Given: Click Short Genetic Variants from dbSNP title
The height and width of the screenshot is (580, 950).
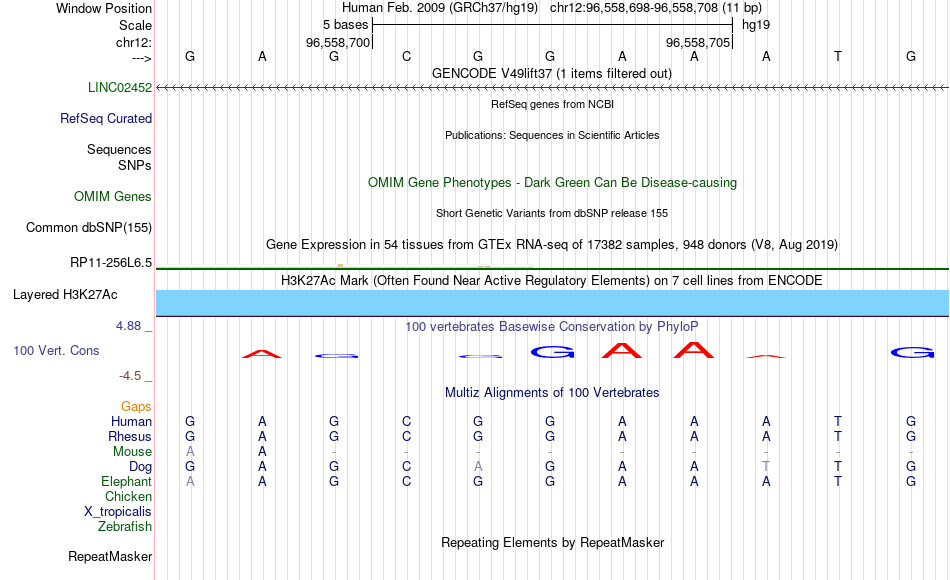Looking at the screenshot, I should pyautogui.click(x=552, y=213).
